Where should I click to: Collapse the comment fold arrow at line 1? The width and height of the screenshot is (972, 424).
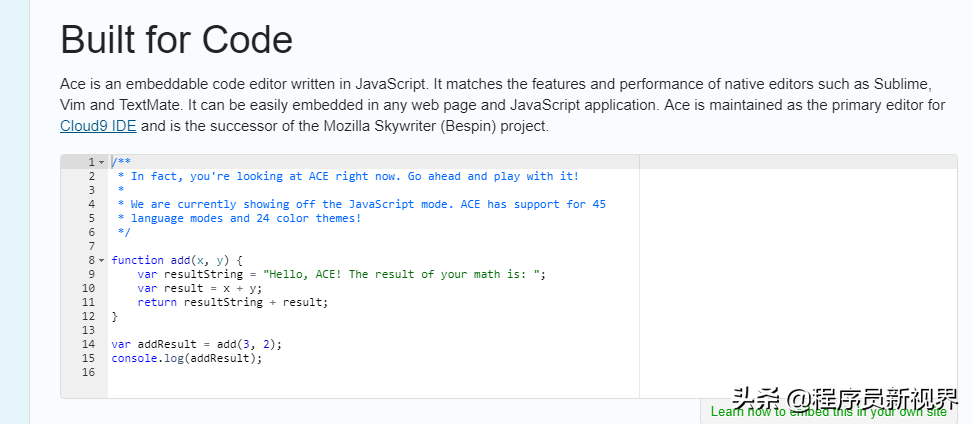(x=102, y=162)
